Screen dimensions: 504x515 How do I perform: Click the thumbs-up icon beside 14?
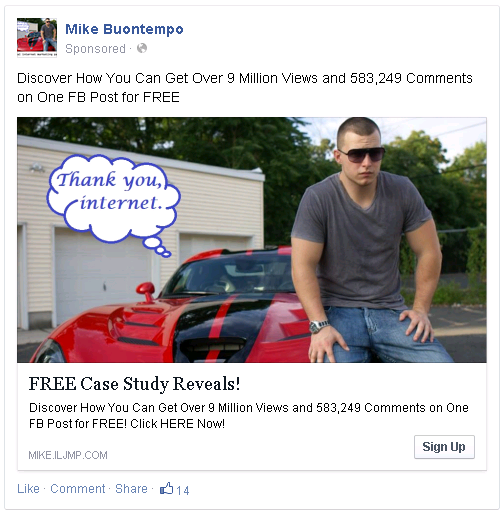pyautogui.click(x=167, y=488)
